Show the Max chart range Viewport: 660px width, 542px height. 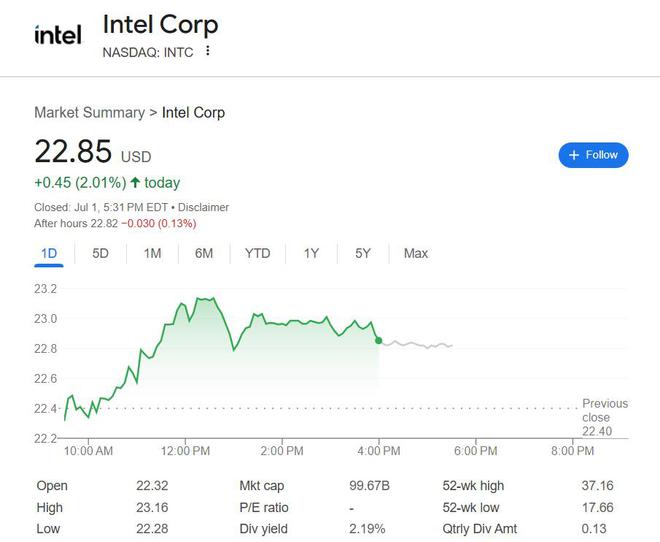(x=415, y=253)
